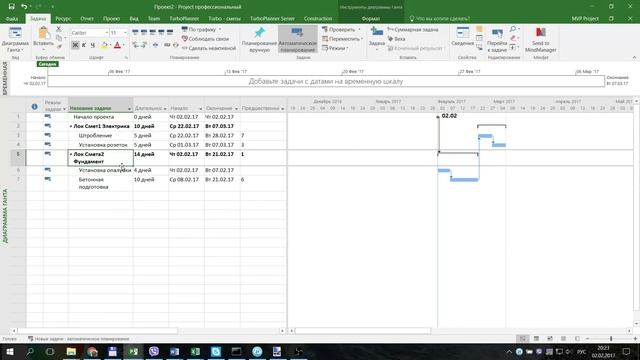Open the find magnifier in editing group
Viewport: 640px width, 360px height.
[x=513, y=29]
